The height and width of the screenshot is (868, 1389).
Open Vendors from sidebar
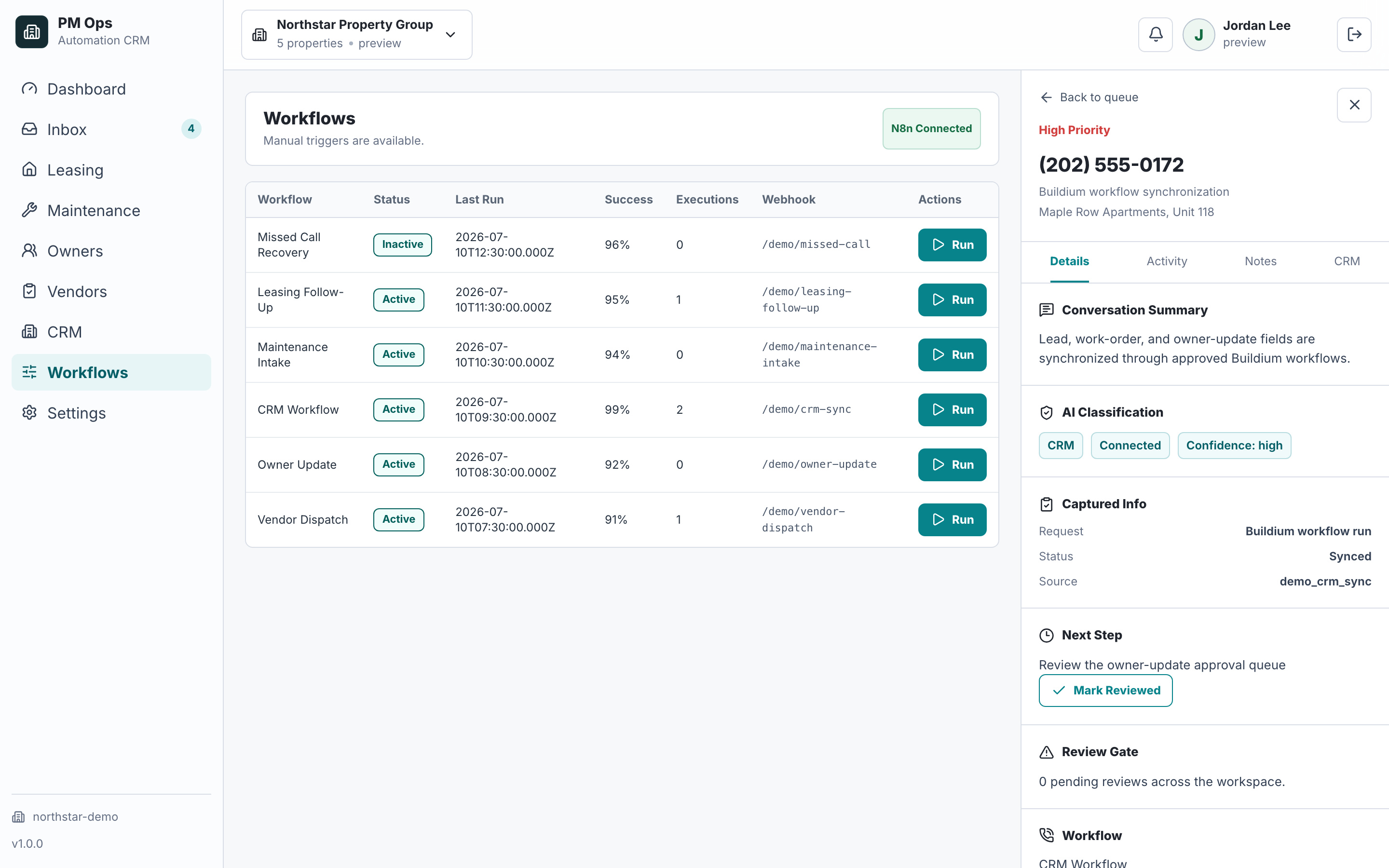[111, 292]
